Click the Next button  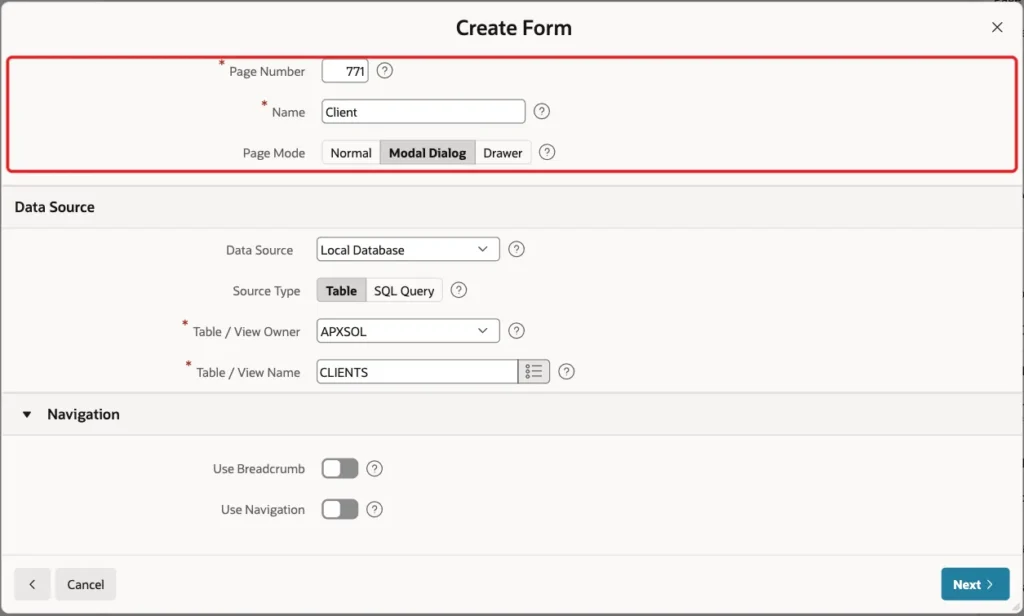tap(975, 585)
